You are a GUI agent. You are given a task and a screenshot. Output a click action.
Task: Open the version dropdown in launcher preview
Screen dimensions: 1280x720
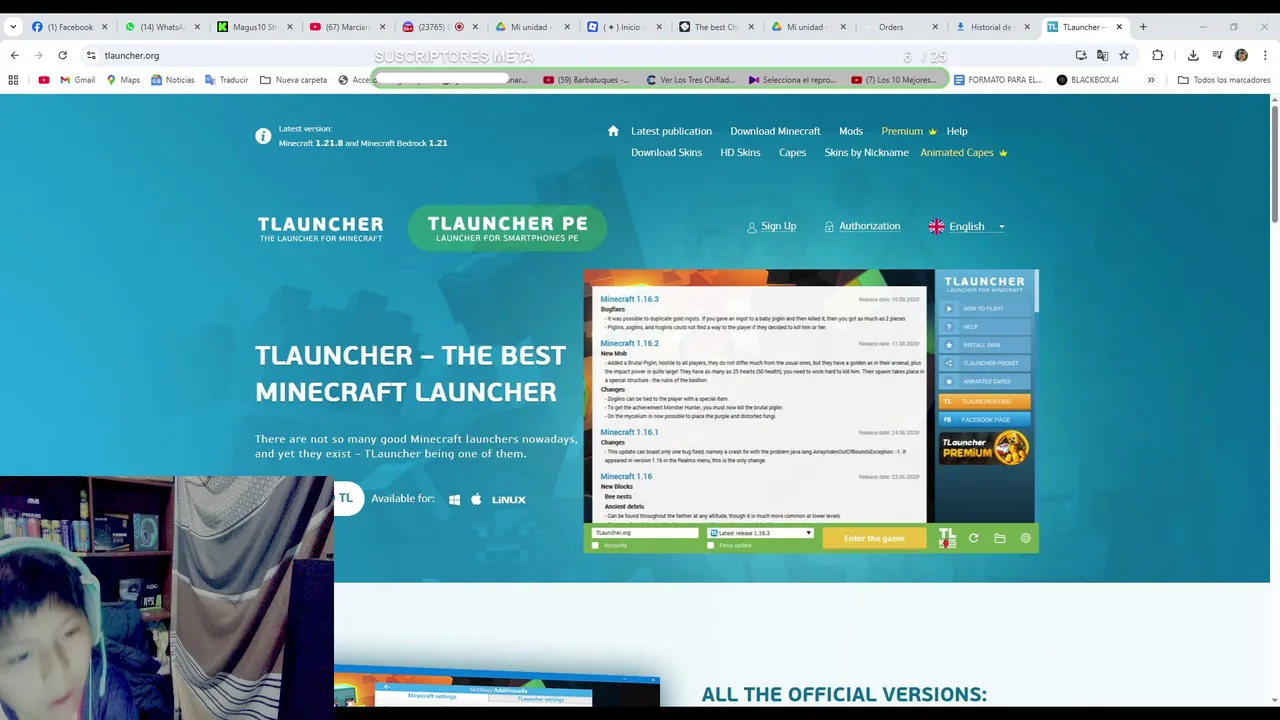pyautogui.click(x=760, y=533)
